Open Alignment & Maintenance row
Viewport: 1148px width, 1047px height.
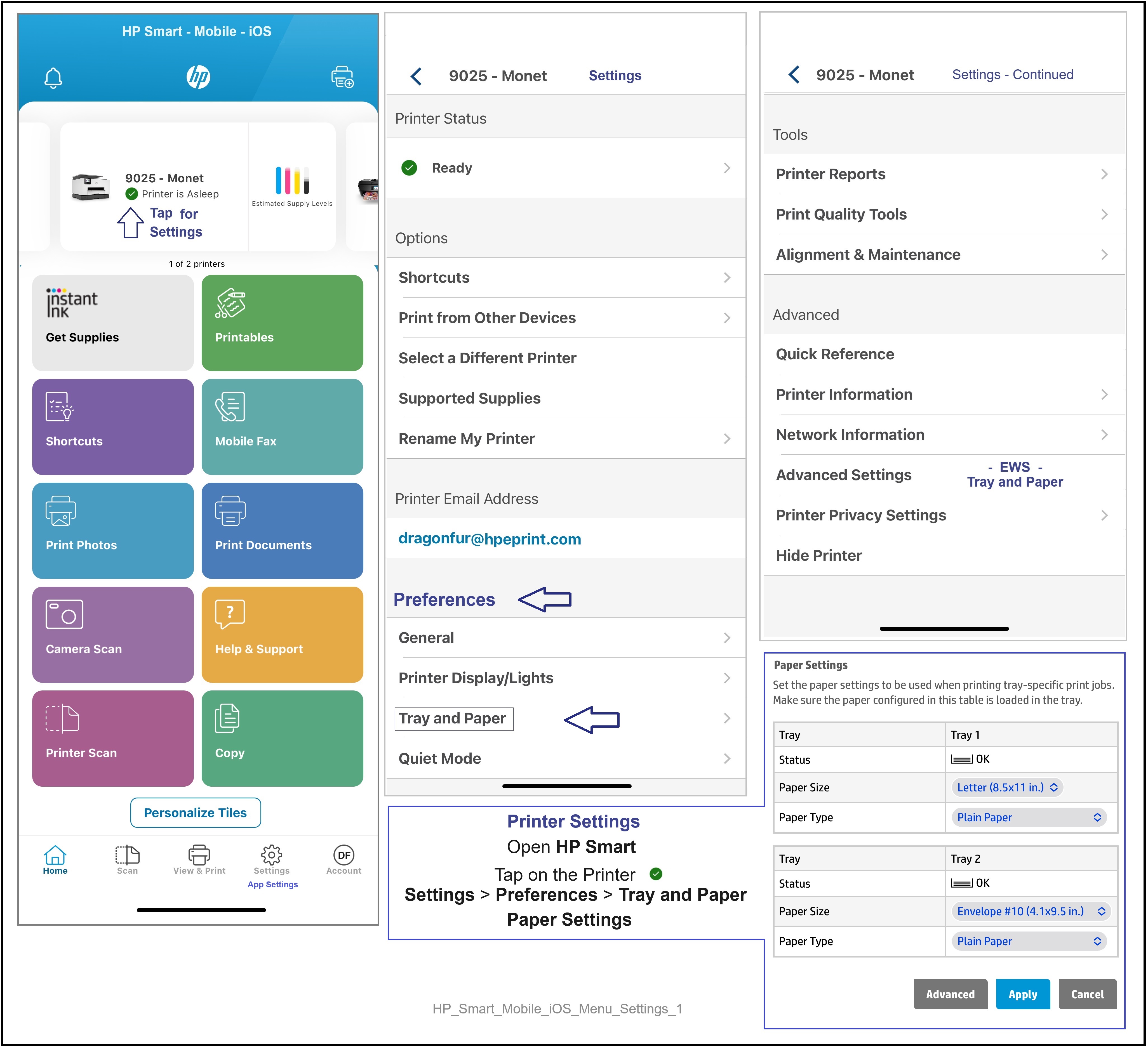[945, 254]
